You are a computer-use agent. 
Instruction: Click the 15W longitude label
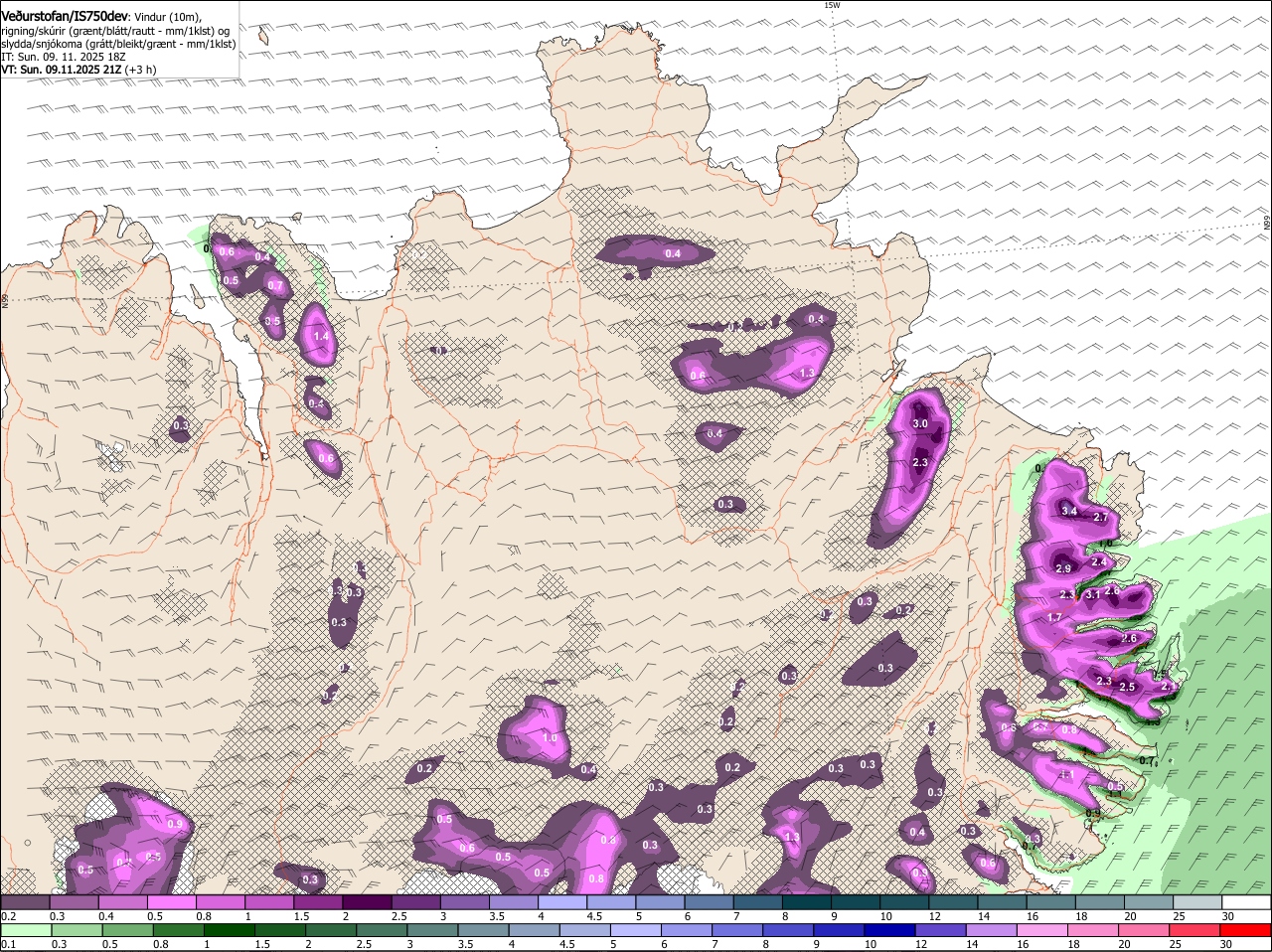[832, 5]
